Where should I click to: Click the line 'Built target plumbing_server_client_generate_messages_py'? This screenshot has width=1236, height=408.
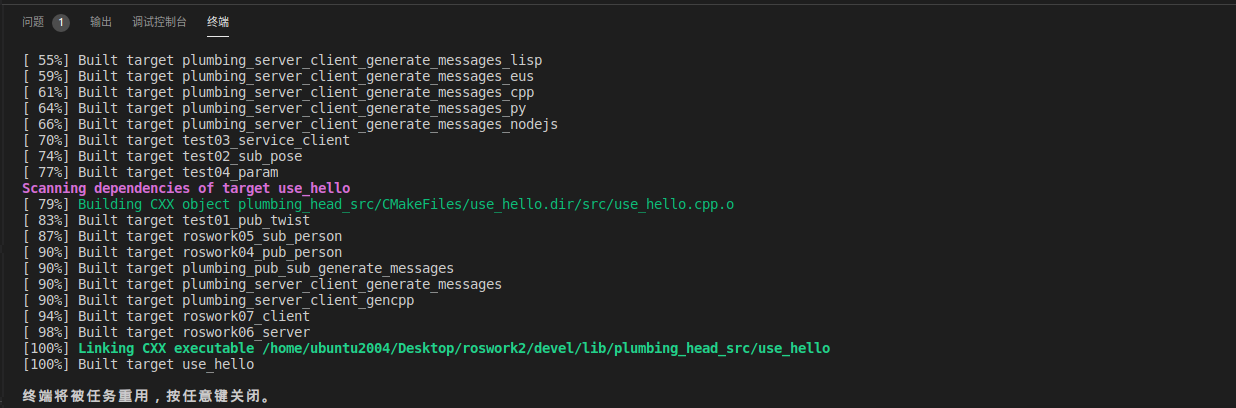pyautogui.click(x=274, y=108)
